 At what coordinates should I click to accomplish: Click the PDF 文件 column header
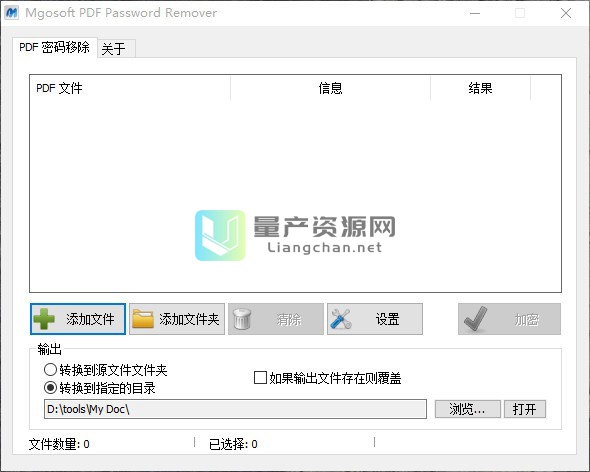pos(130,88)
